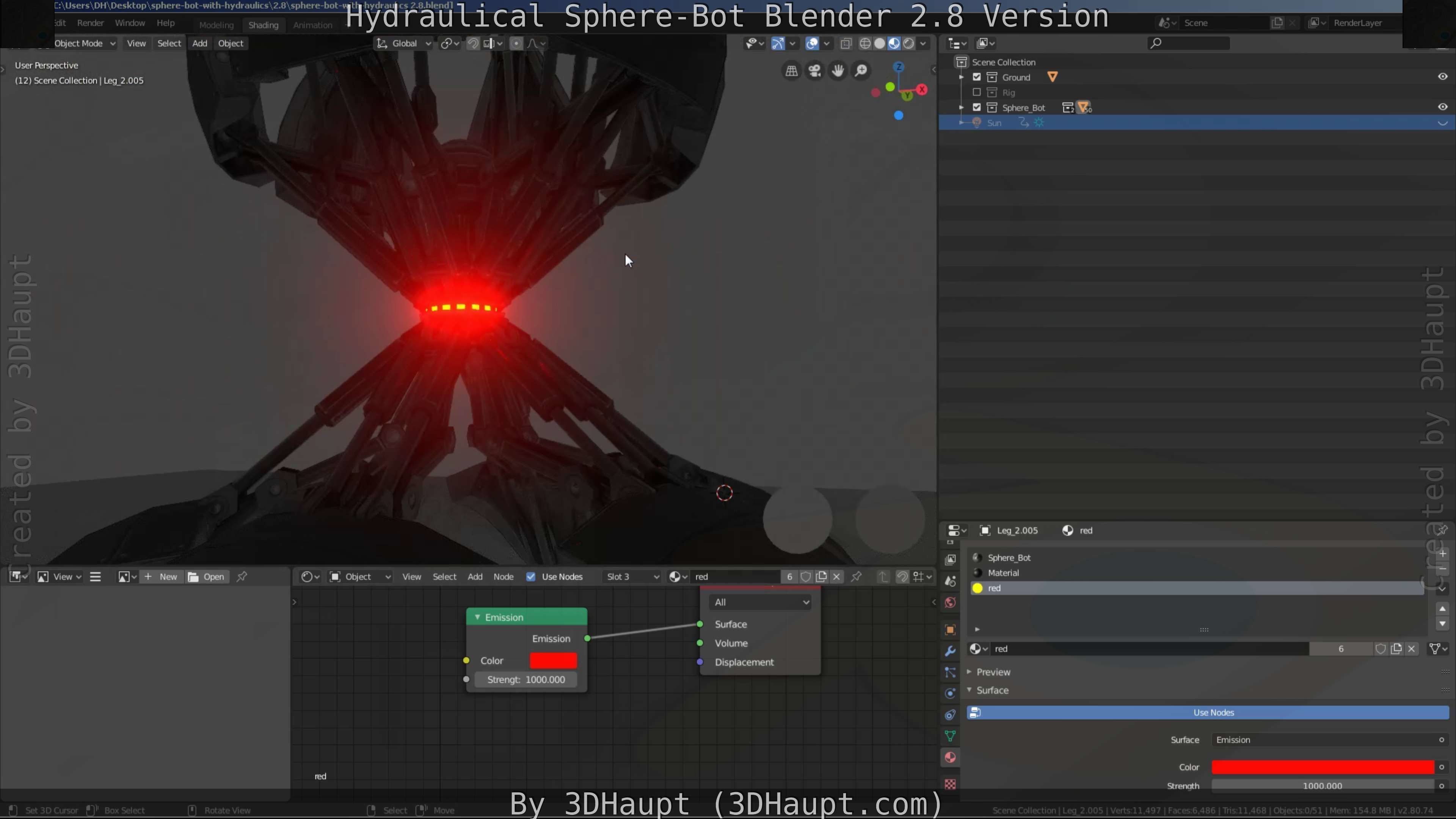Toggle proportional editing icon
The height and width of the screenshot is (819, 1456).
tap(516, 44)
